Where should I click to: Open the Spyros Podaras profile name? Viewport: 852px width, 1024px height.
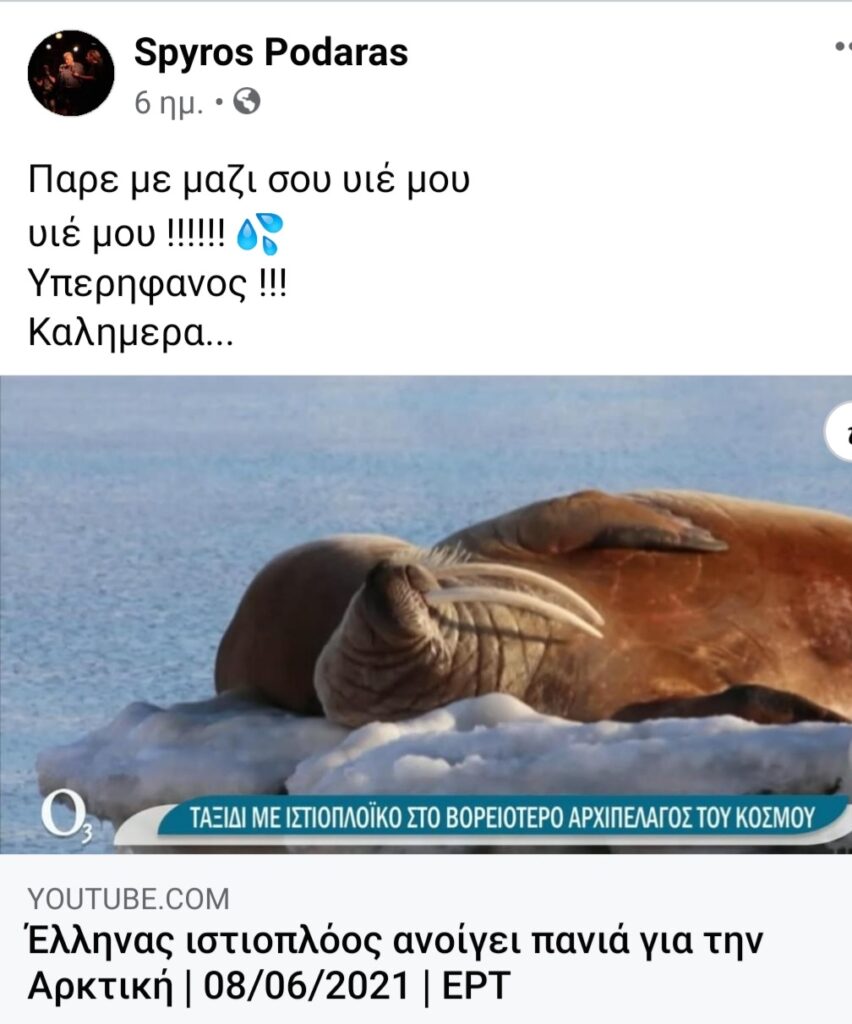tap(271, 52)
